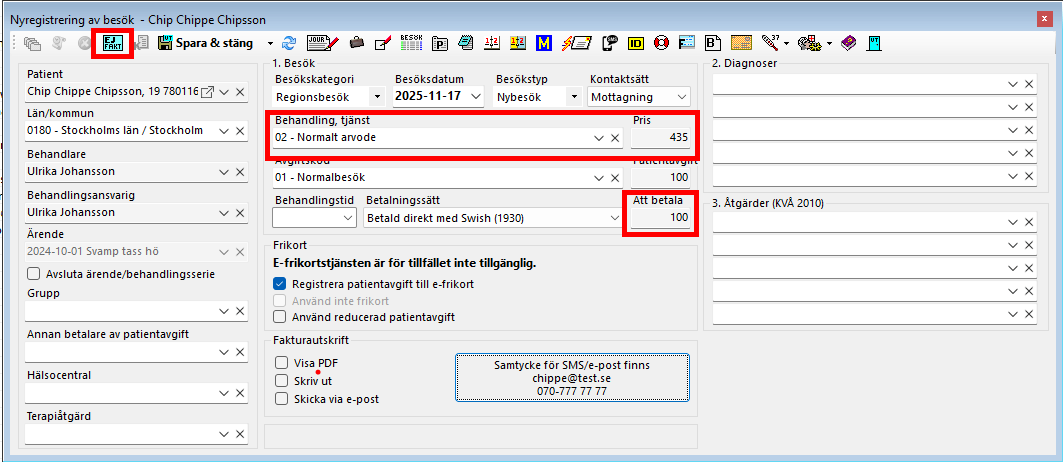
Task: Click the red lifebuoy toolbar icon
Action: point(661,43)
